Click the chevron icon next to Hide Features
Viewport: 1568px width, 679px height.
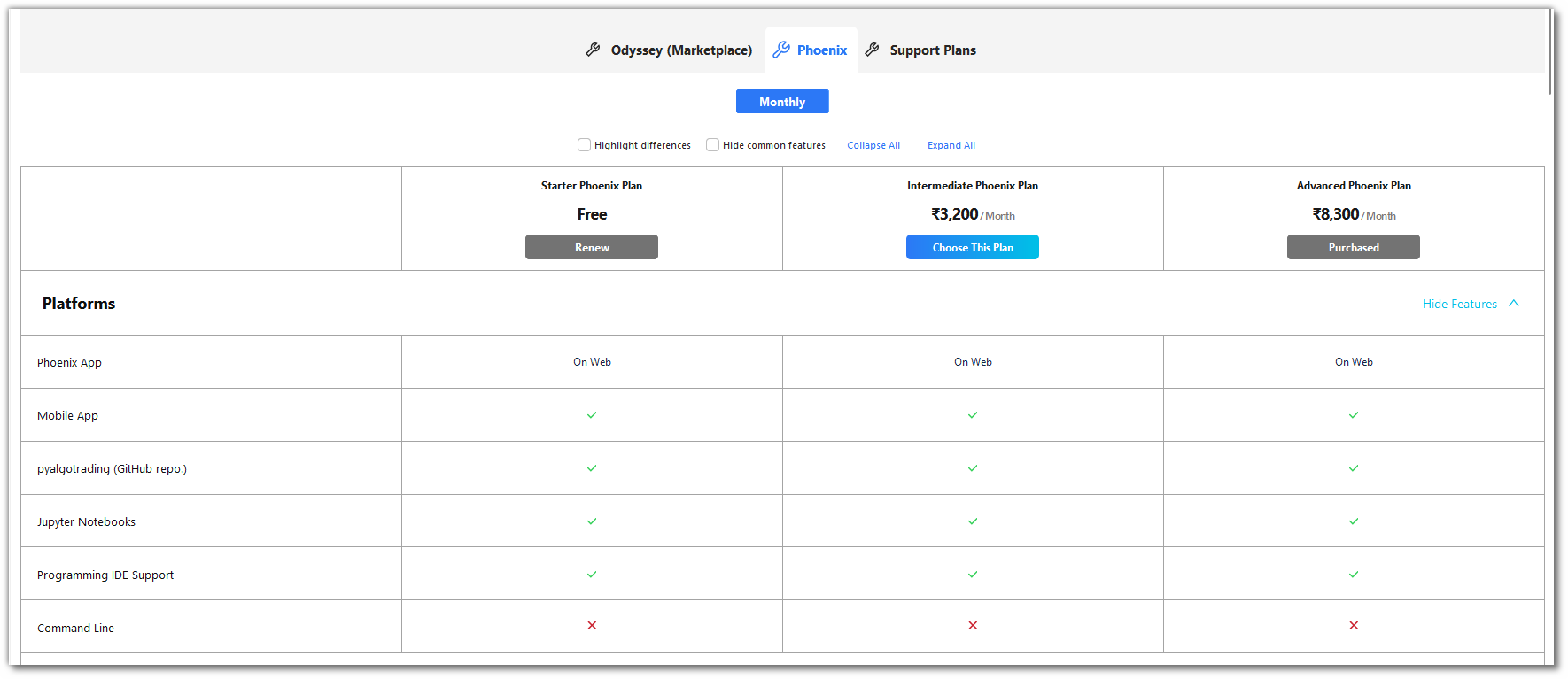1514,303
